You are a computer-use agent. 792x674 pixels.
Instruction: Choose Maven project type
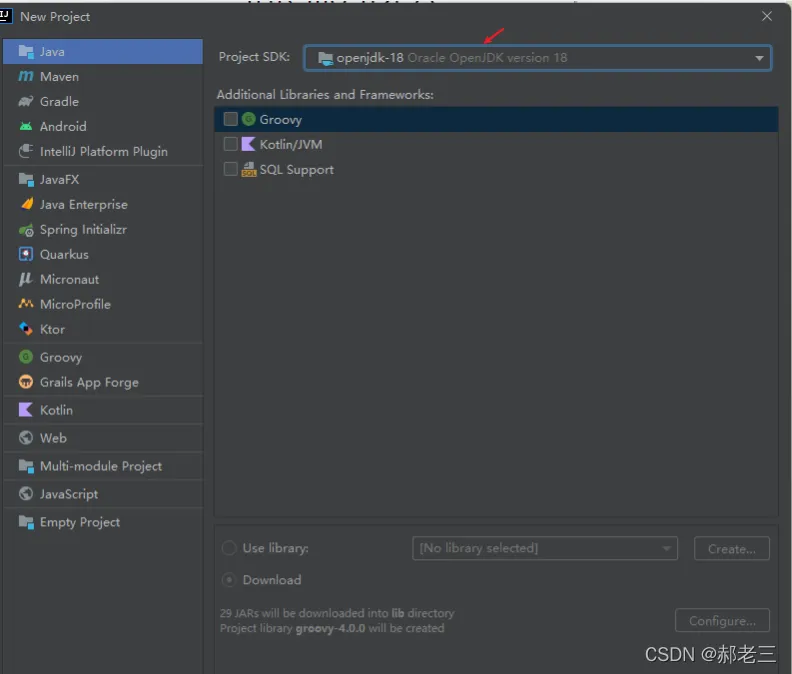103,77
